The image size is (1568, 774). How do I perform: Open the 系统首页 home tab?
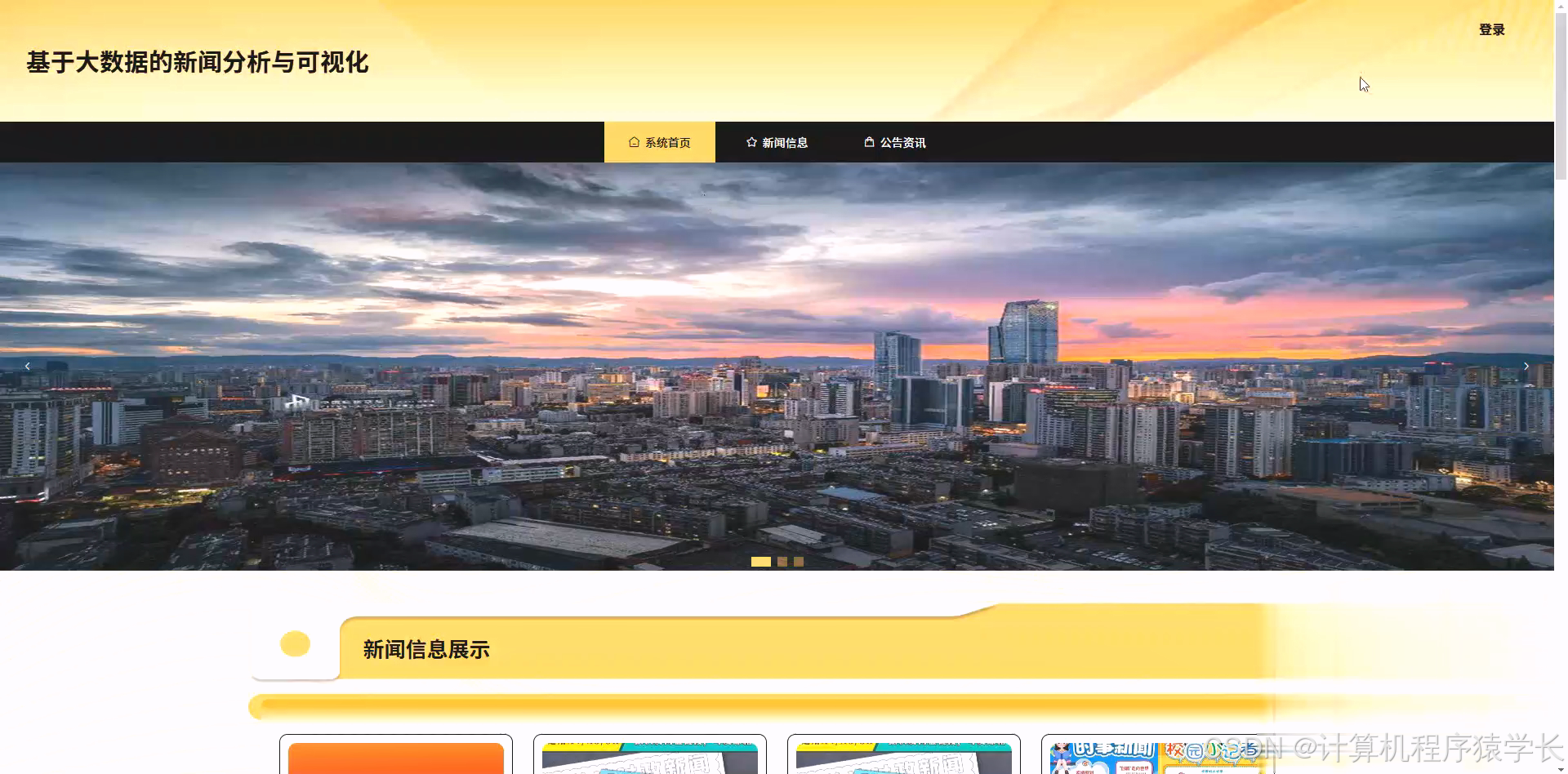tap(660, 142)
